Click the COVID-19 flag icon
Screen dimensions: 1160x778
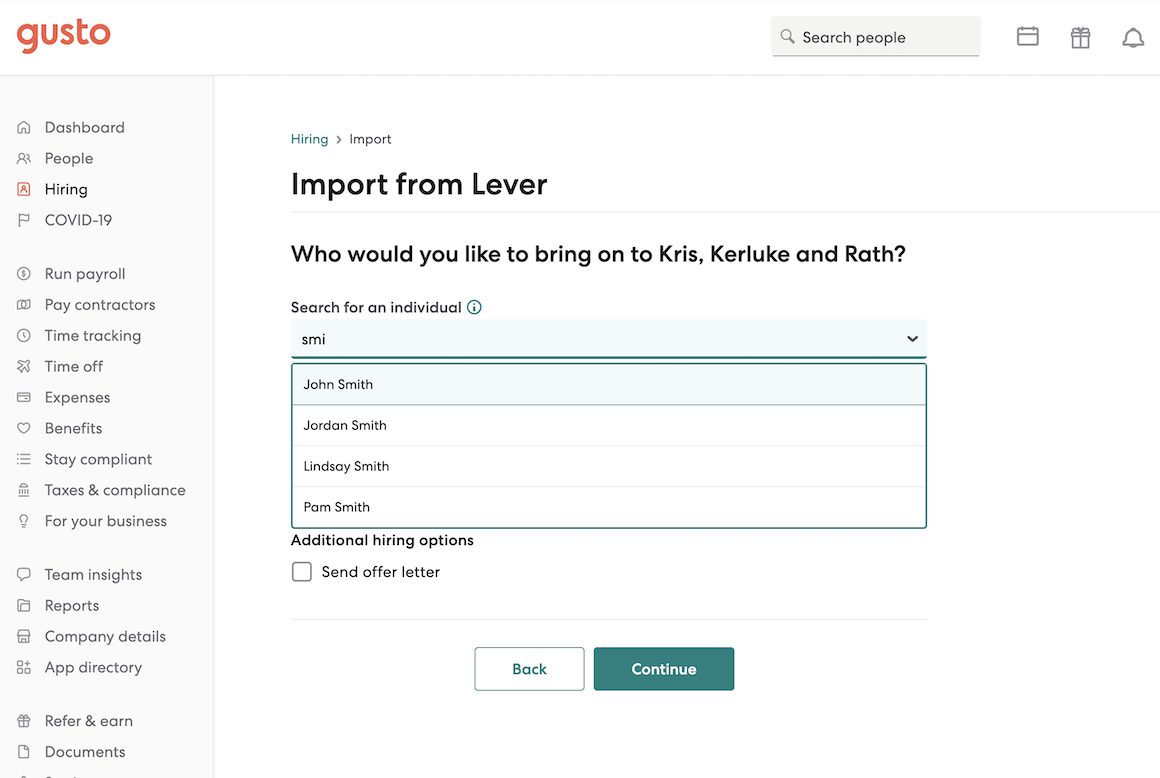tap(24, 220)
